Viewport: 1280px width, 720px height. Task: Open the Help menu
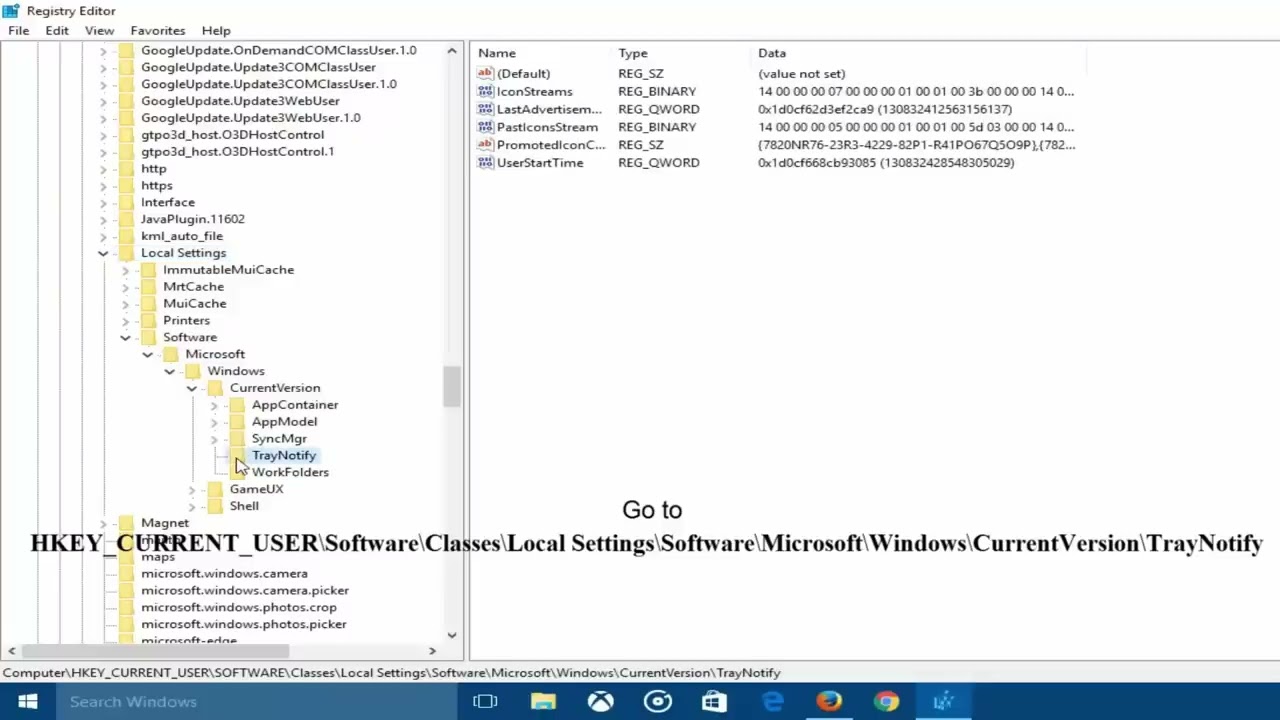point(216,31)
